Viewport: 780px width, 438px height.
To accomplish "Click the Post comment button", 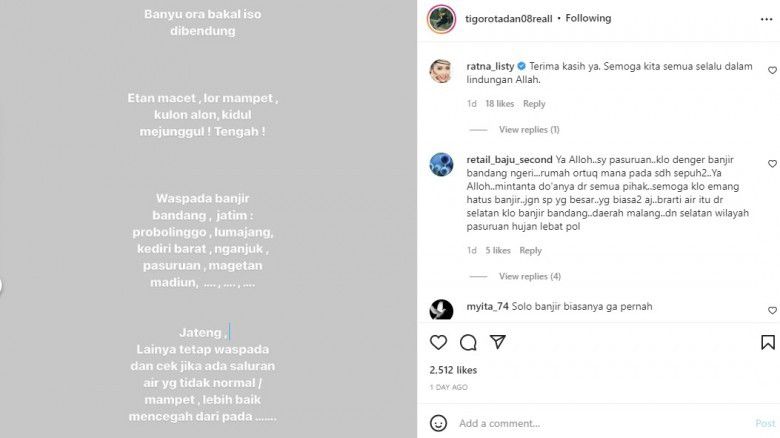I will coord(764,423).
